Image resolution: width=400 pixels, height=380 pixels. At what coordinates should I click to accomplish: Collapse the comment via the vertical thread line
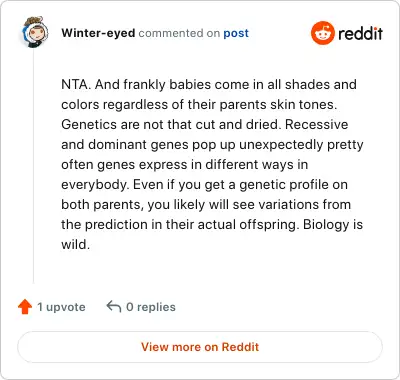pos(34,167)
